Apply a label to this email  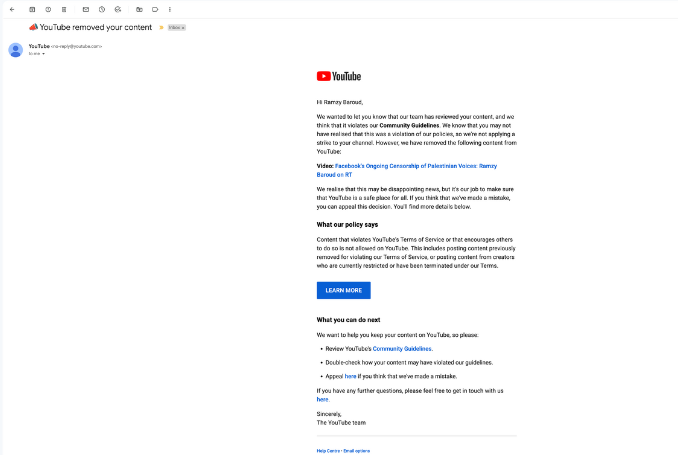coord(155,9)
